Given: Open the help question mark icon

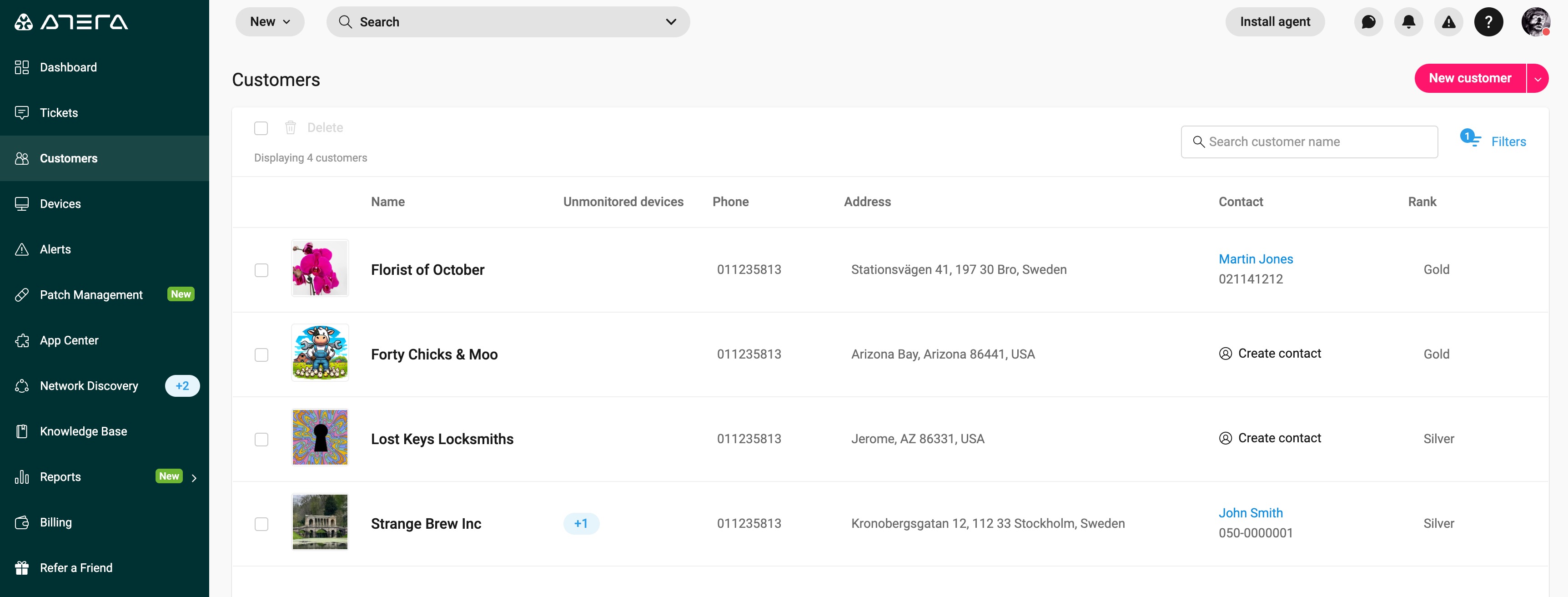Looking at the screenshot, I should tap(1489, 22).
